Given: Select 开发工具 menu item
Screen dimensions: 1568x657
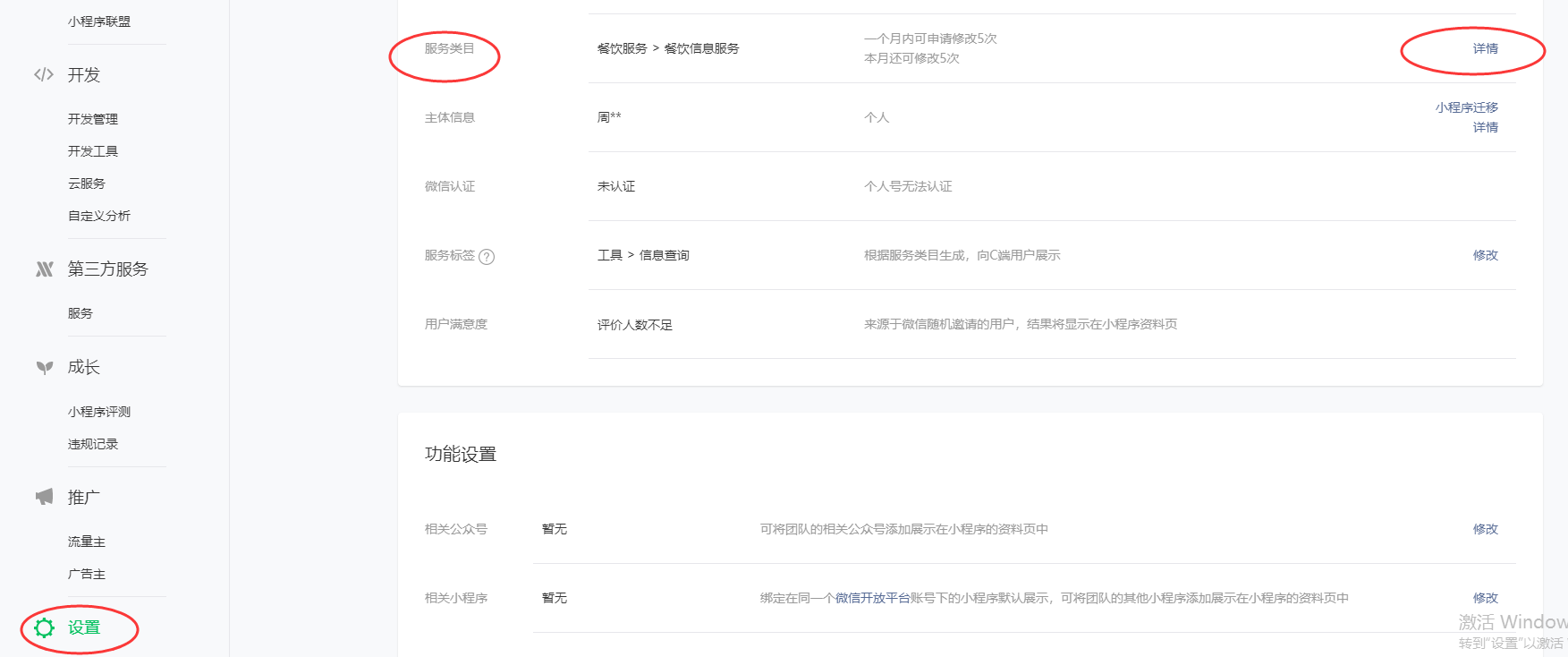Looking at the screenshot, I should [x=93, y=151].
